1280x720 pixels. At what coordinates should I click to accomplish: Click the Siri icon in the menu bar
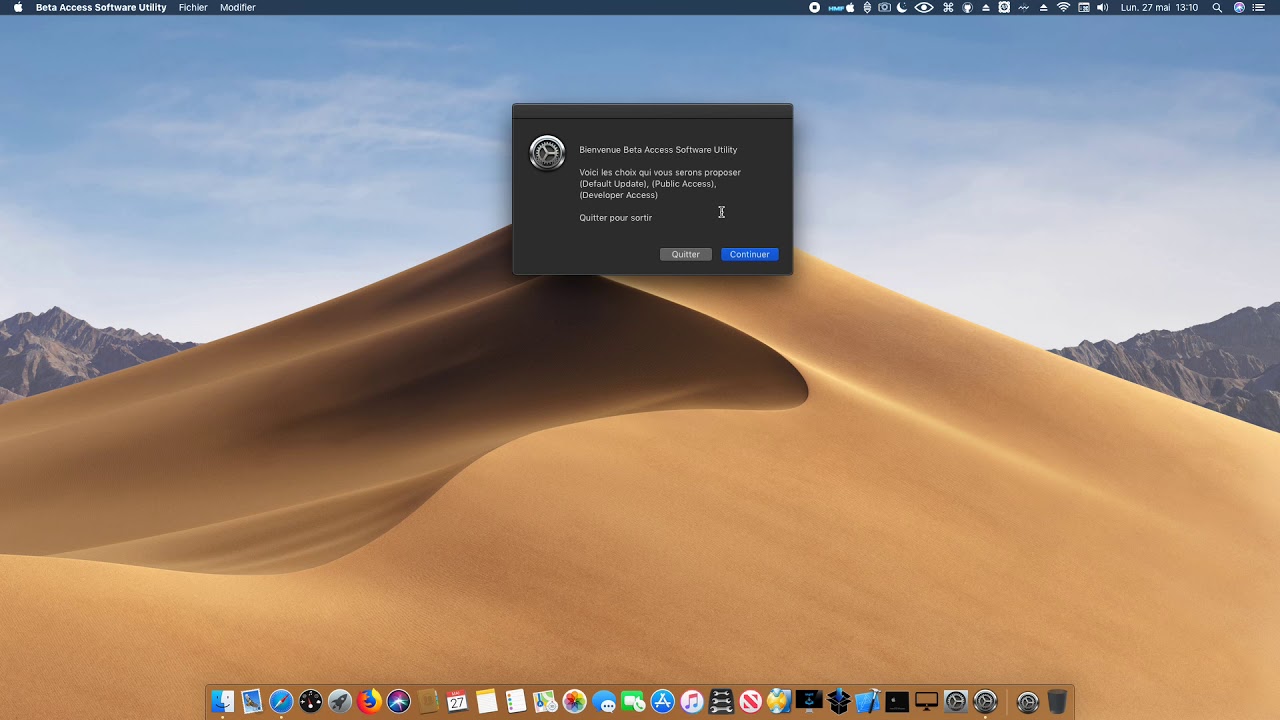1240,7
